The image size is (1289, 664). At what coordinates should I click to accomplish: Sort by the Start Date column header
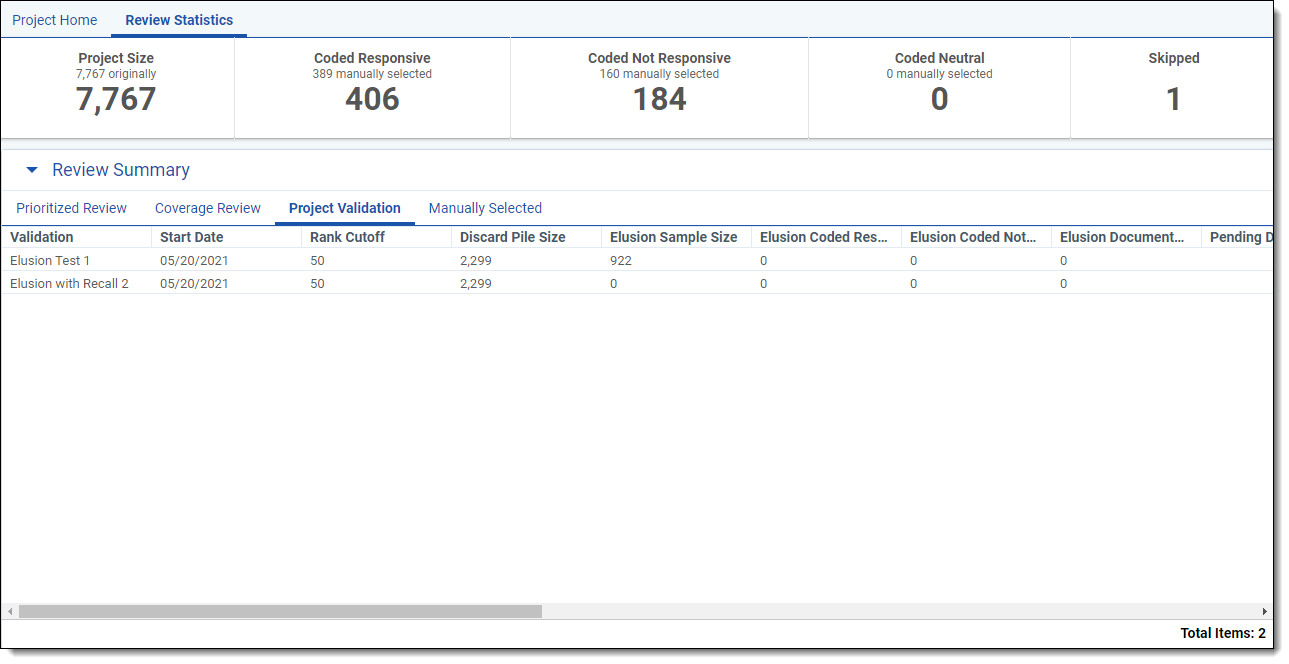(x=192, y=237)
